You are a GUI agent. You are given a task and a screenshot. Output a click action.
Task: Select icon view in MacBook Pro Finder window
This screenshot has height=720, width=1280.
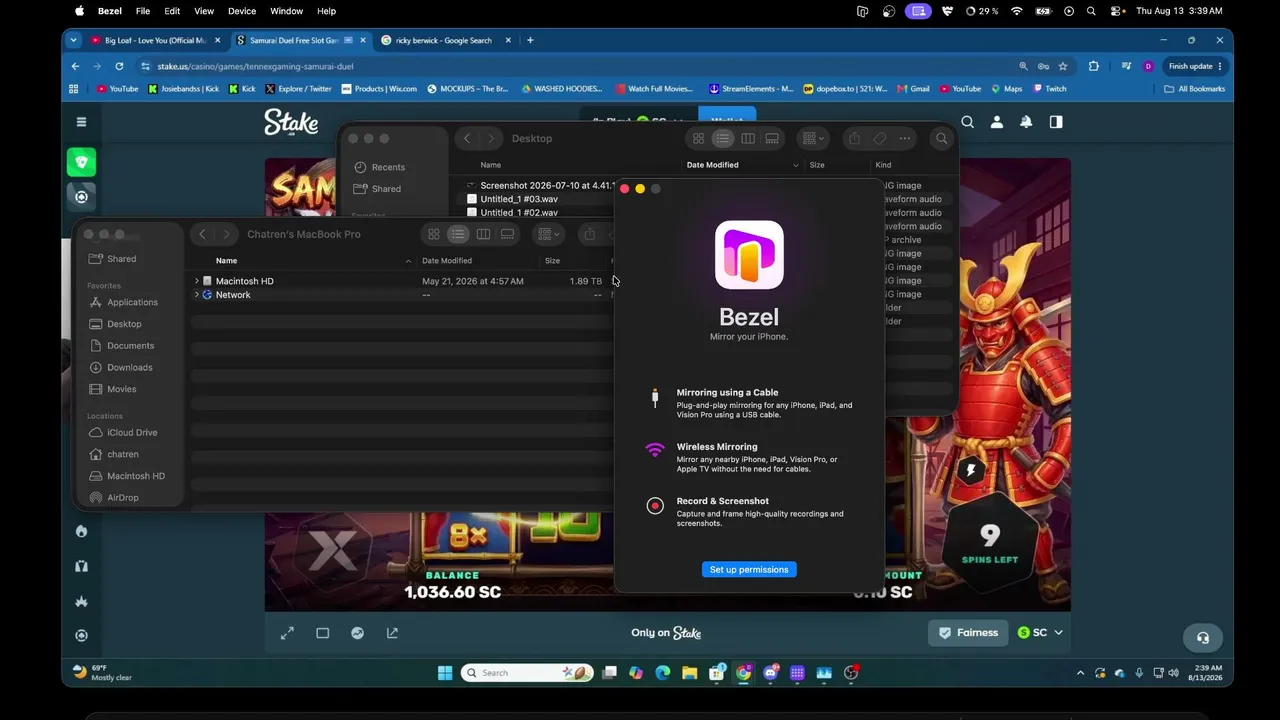click(x=433, y=234)
